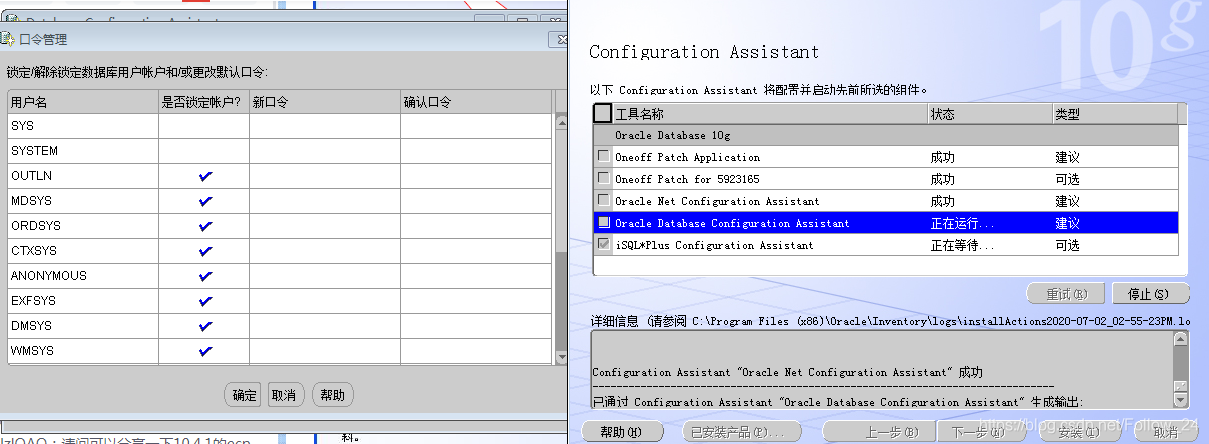Screen dimensions: 1209x444
Task: Select the ANONYMOUS user name
Action: coord(48,276)
